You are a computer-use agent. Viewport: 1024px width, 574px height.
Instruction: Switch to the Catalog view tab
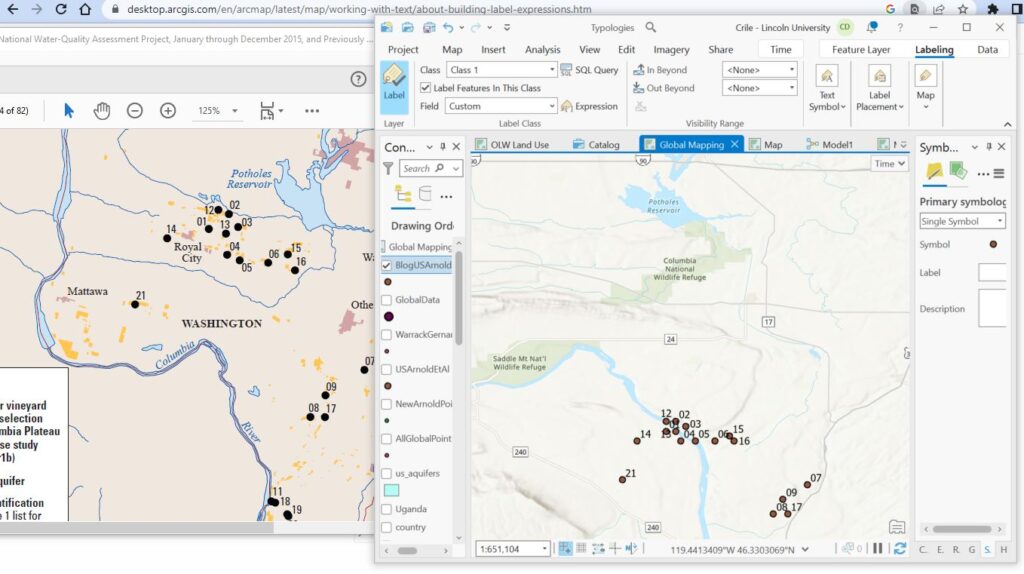tap(596, 144)
